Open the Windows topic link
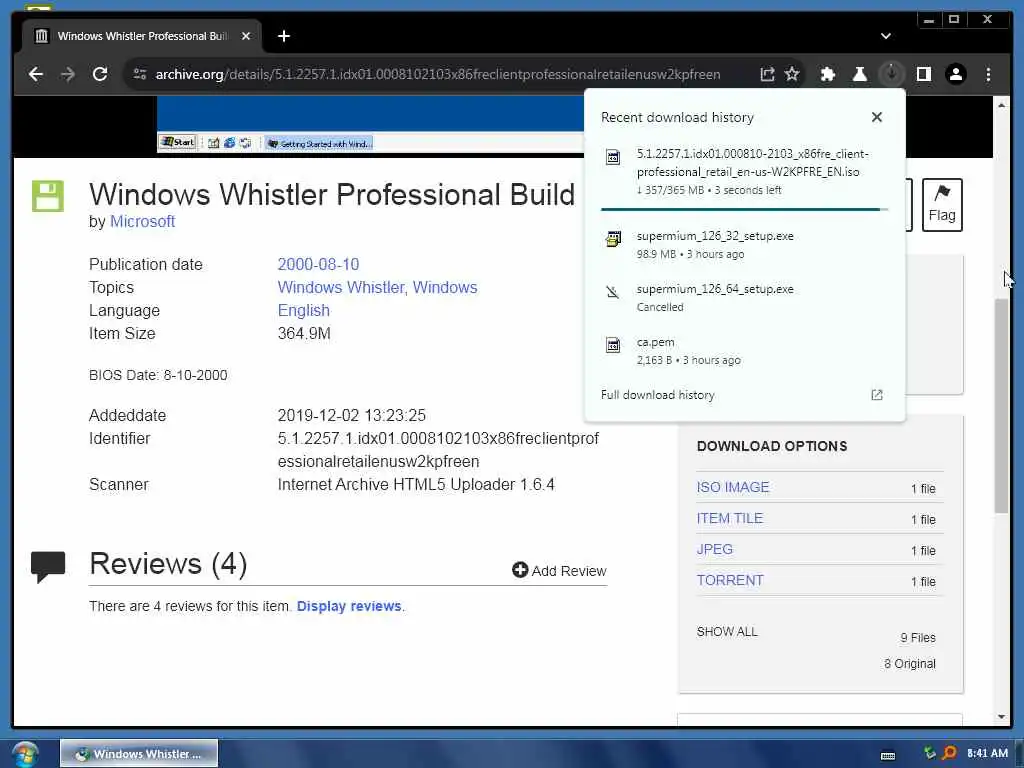This screenshot has height=768, width=1024. click(x=445, y=287)
